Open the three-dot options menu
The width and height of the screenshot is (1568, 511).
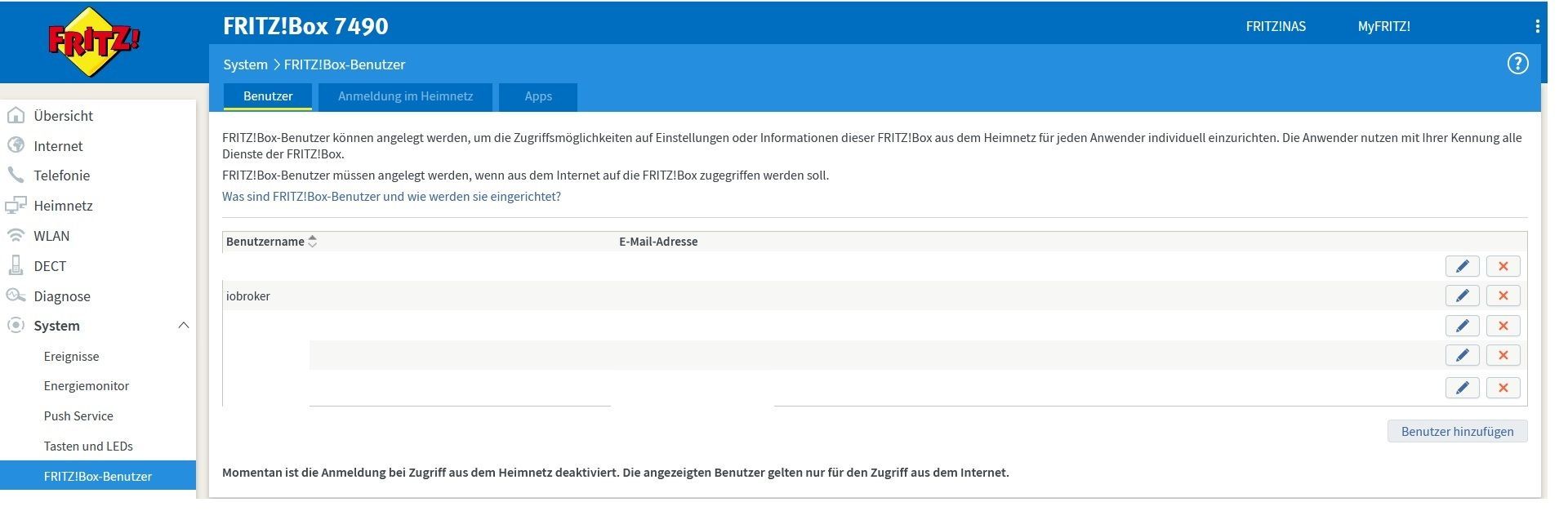(1537, 26)
